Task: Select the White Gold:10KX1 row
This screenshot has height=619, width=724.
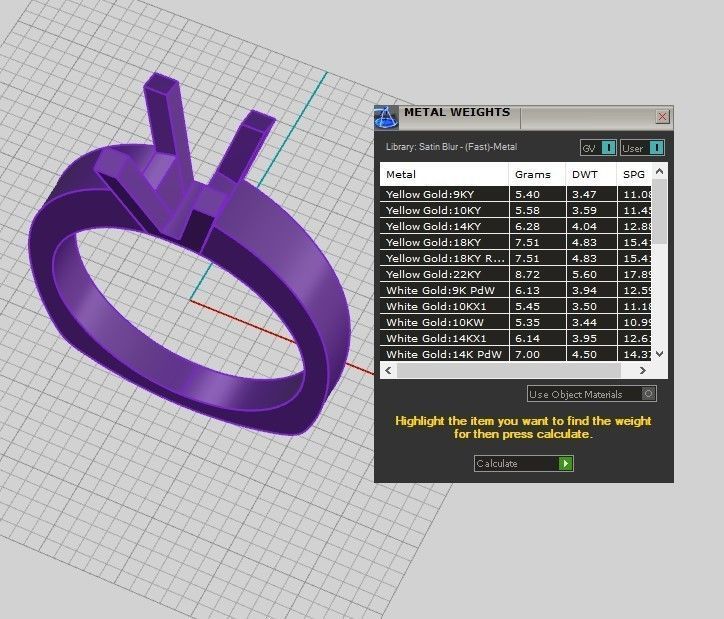Action: 516,306
